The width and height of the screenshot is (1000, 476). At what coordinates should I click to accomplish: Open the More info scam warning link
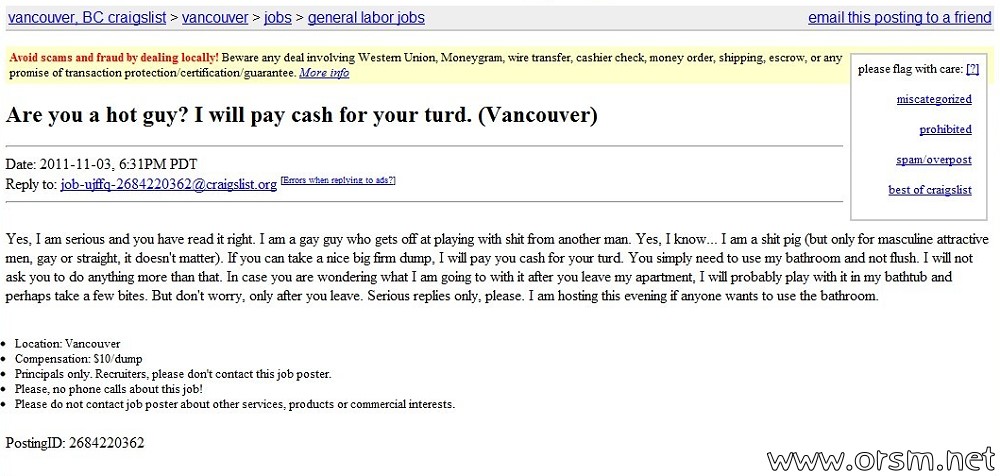[x=324, y=73]
